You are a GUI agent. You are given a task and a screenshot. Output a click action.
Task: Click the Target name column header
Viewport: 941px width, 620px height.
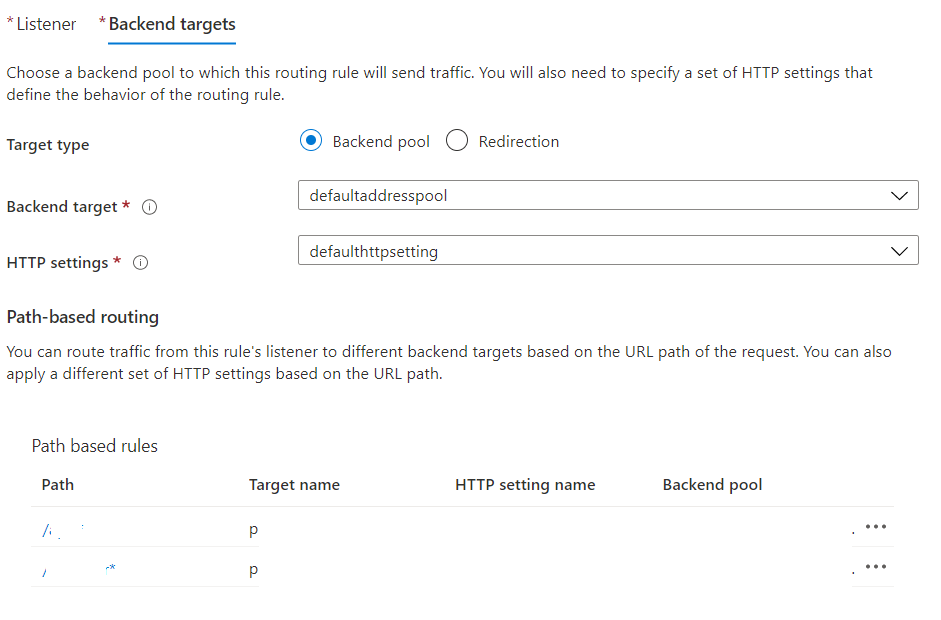294,485
